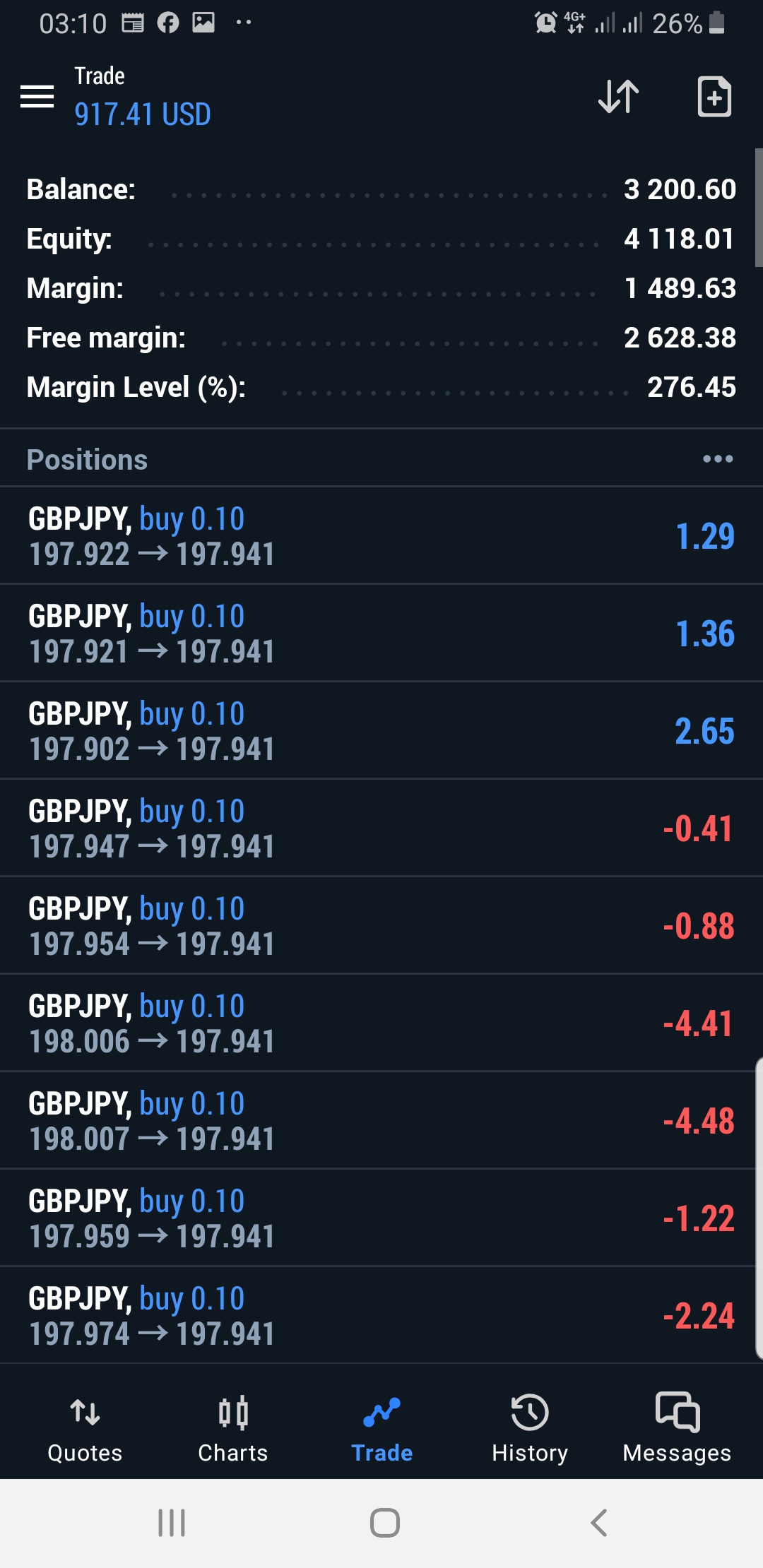
Task: Tap the 917.41 USD profit total
Action: click(x=143, y=114)
